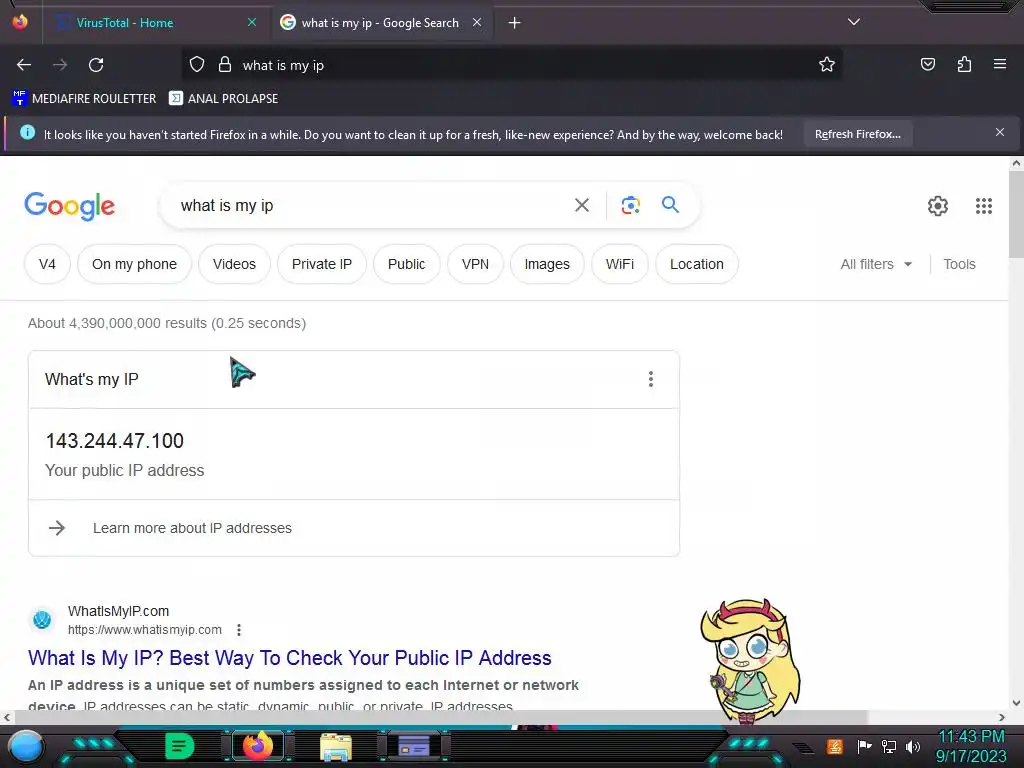Select the V4 filter chip
This screenshot has width=1024, height=768.
point(47,264)
